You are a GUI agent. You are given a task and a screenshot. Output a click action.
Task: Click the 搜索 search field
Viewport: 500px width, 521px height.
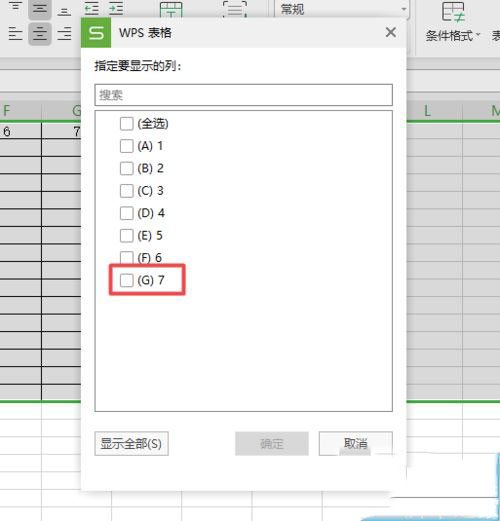[x=243, y=95]
